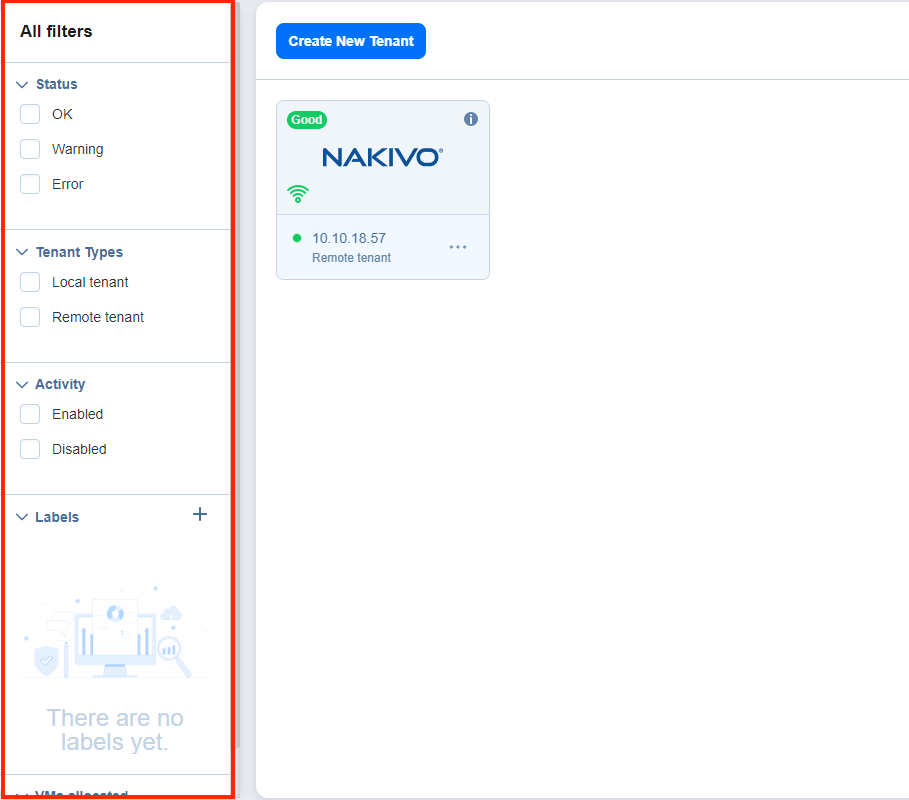Image resolution: width=909 pixels, height=800 pixels.
Task: Click the empty labels illustration
Action: (115, 635)
